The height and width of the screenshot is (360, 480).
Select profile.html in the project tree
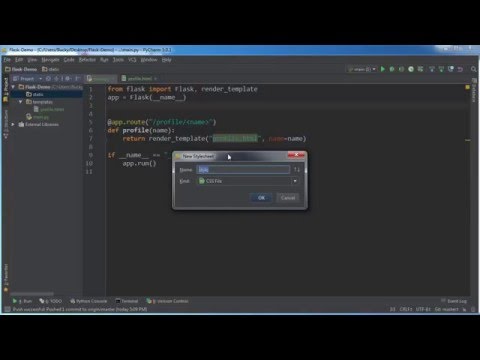[x=49, y=109]
